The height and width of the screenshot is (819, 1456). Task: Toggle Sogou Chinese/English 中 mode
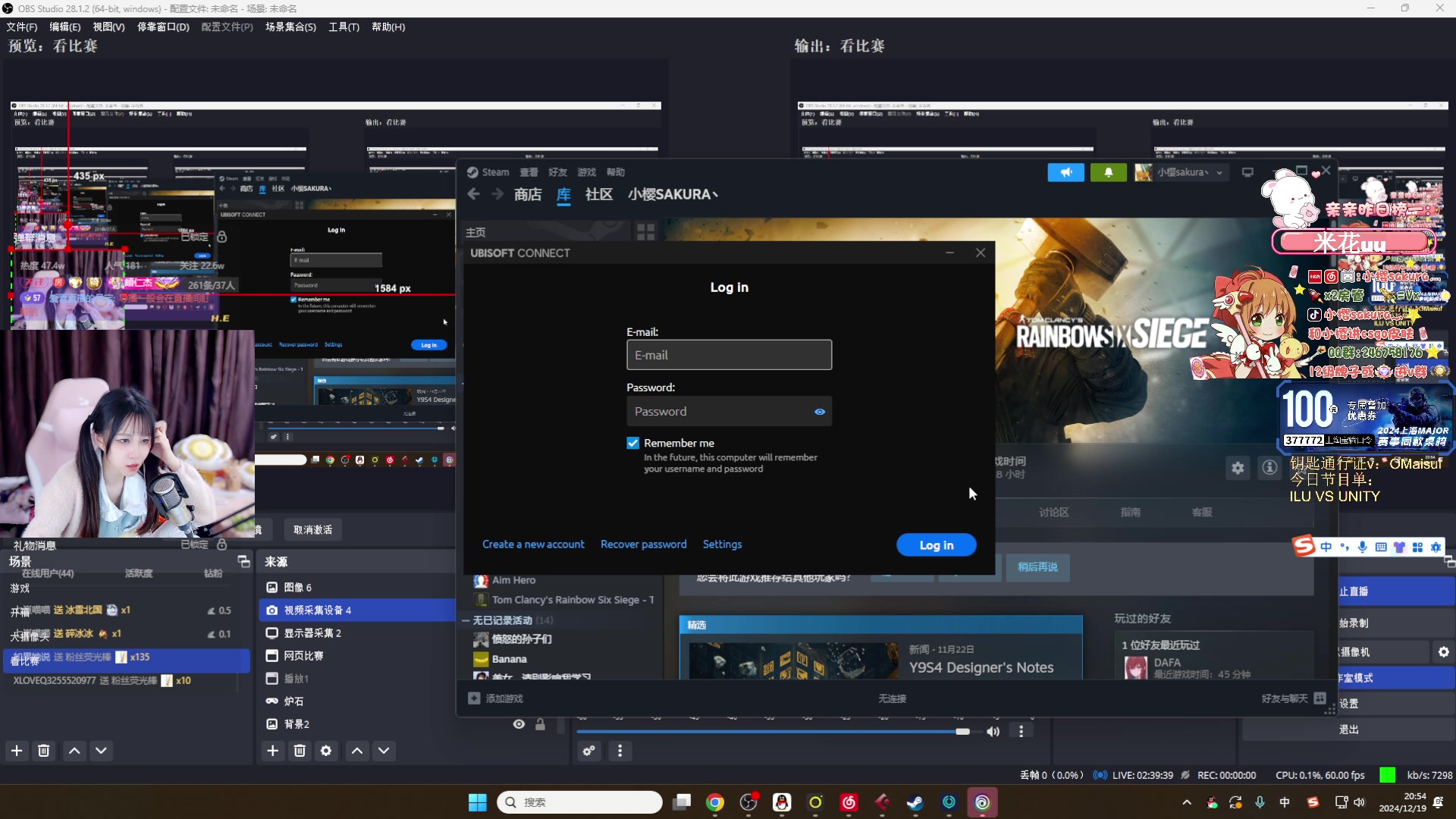pyautogui.click(x=1326, y=548)
